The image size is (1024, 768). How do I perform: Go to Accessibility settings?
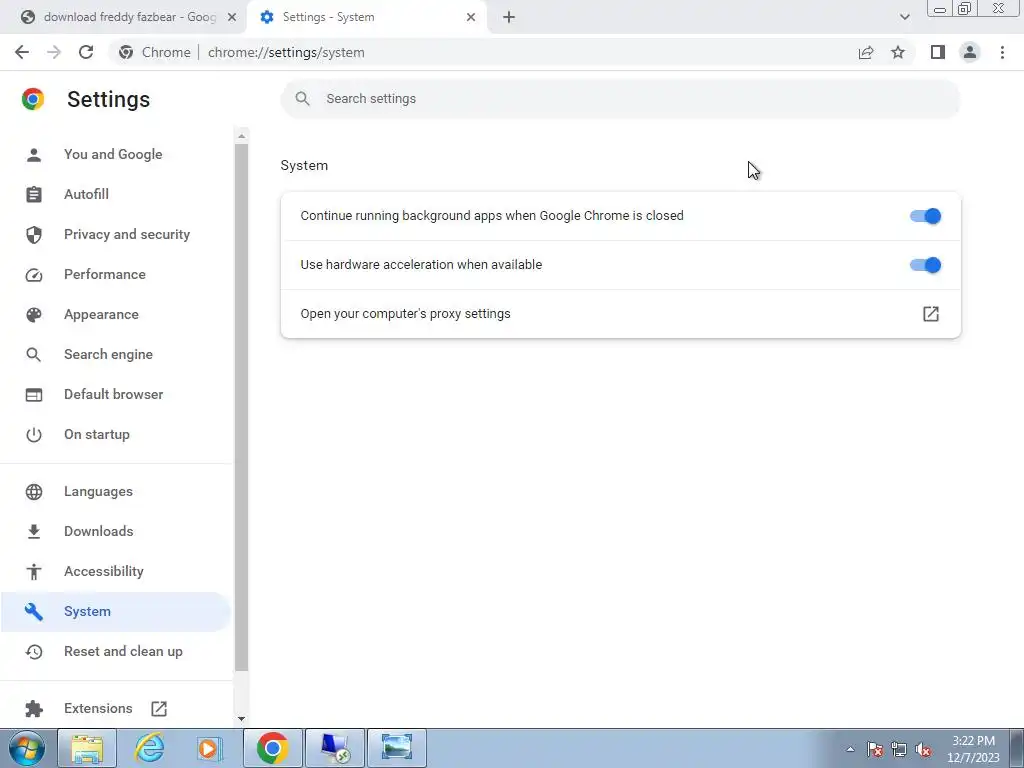point(104,571)
